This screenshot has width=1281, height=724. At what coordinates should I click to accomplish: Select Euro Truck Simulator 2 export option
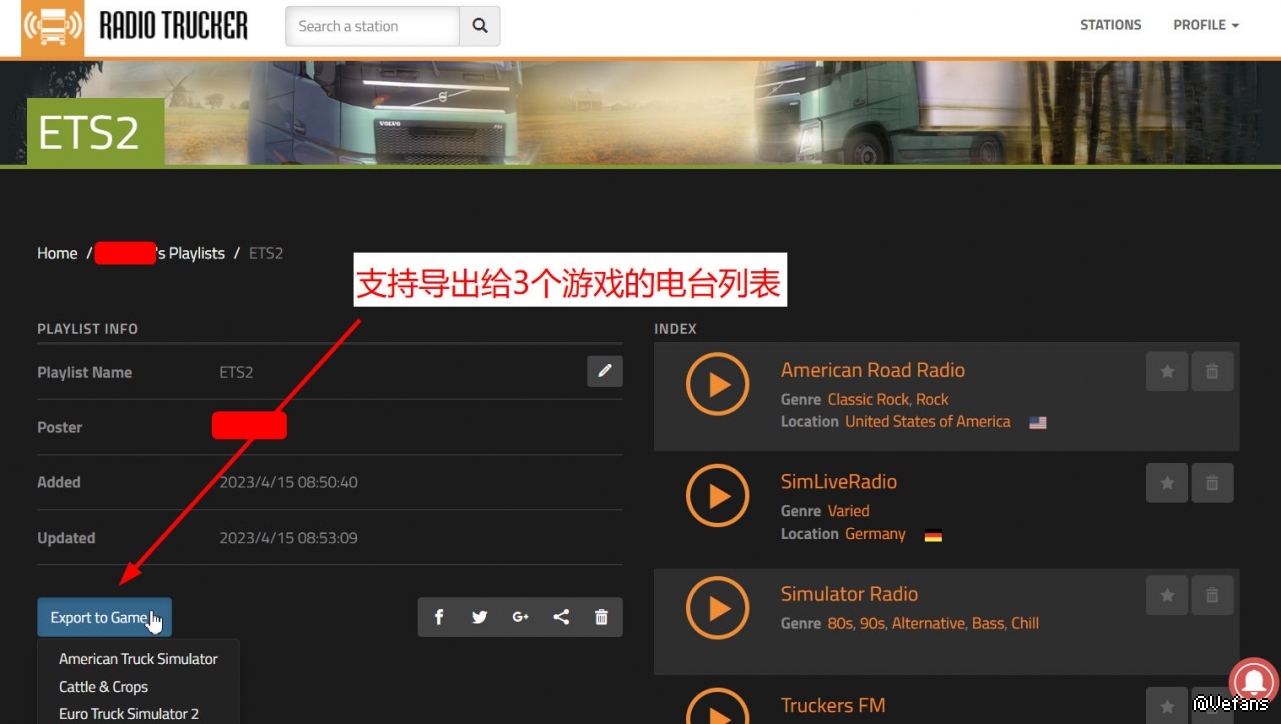click(x=129, y=714)
